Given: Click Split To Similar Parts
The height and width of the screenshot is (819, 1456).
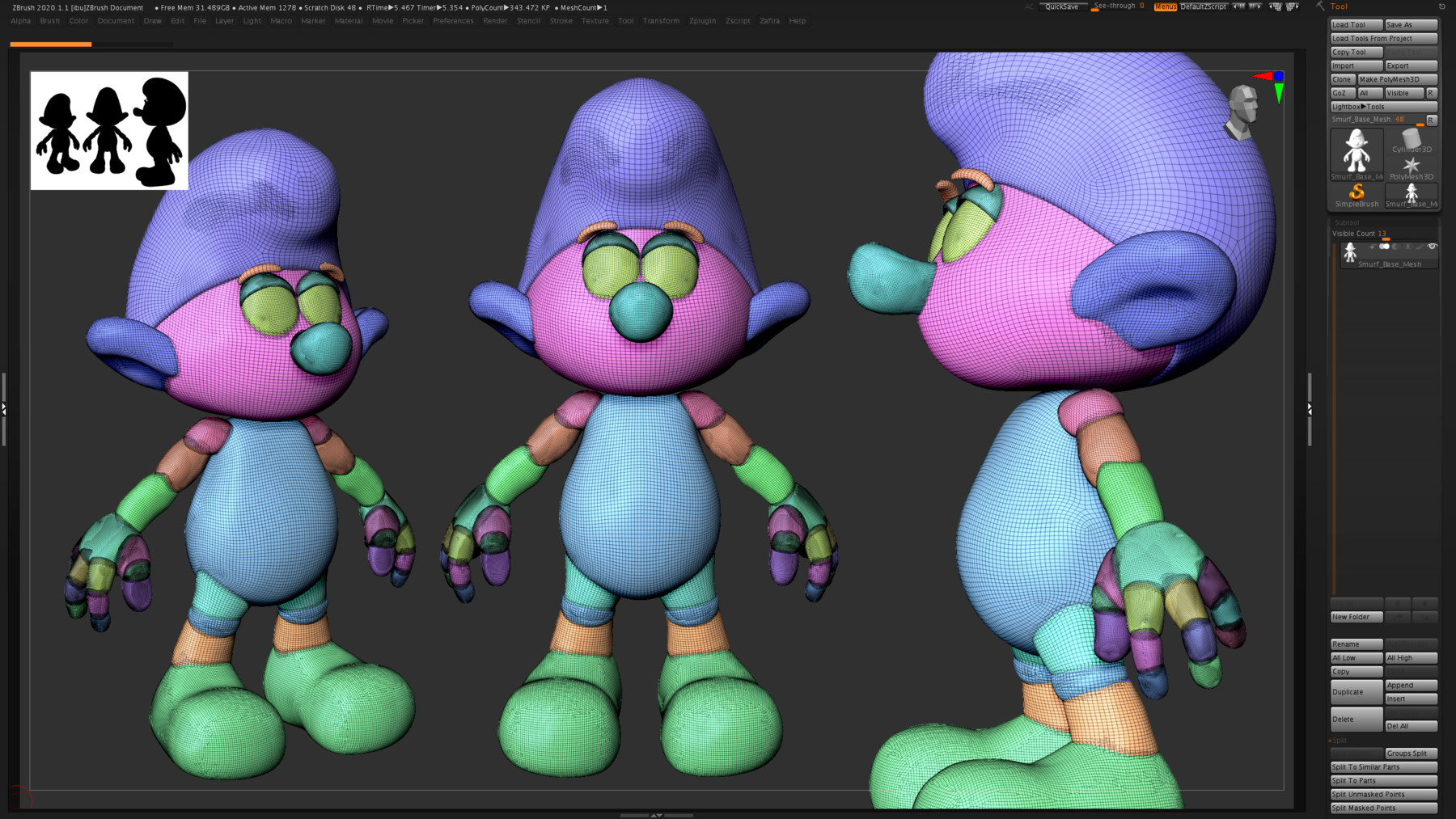Looking at the screenshot, I should (x=1384, y=767).
